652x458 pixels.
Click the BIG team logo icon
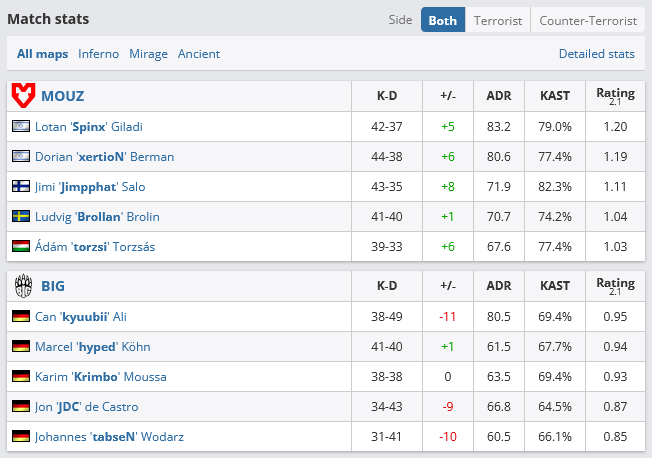point(22,286)
